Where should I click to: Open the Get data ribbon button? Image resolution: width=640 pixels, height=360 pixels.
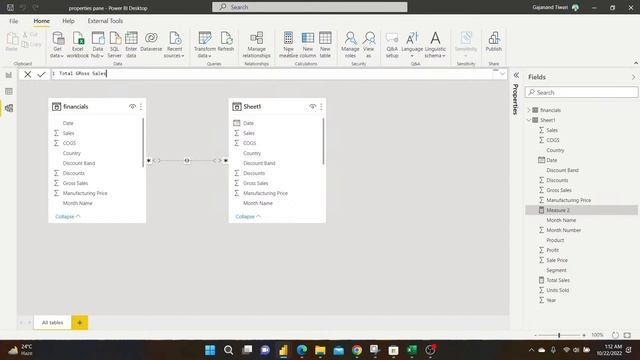[x=57, y=44]
